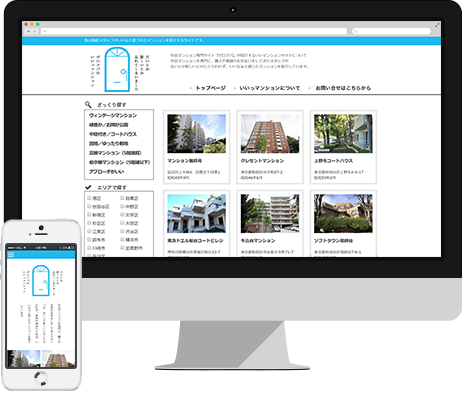This screenshot has height=400, width=462.
Task: Click the browser fullscreen expand arrows icon
Action: coord(437,25)
